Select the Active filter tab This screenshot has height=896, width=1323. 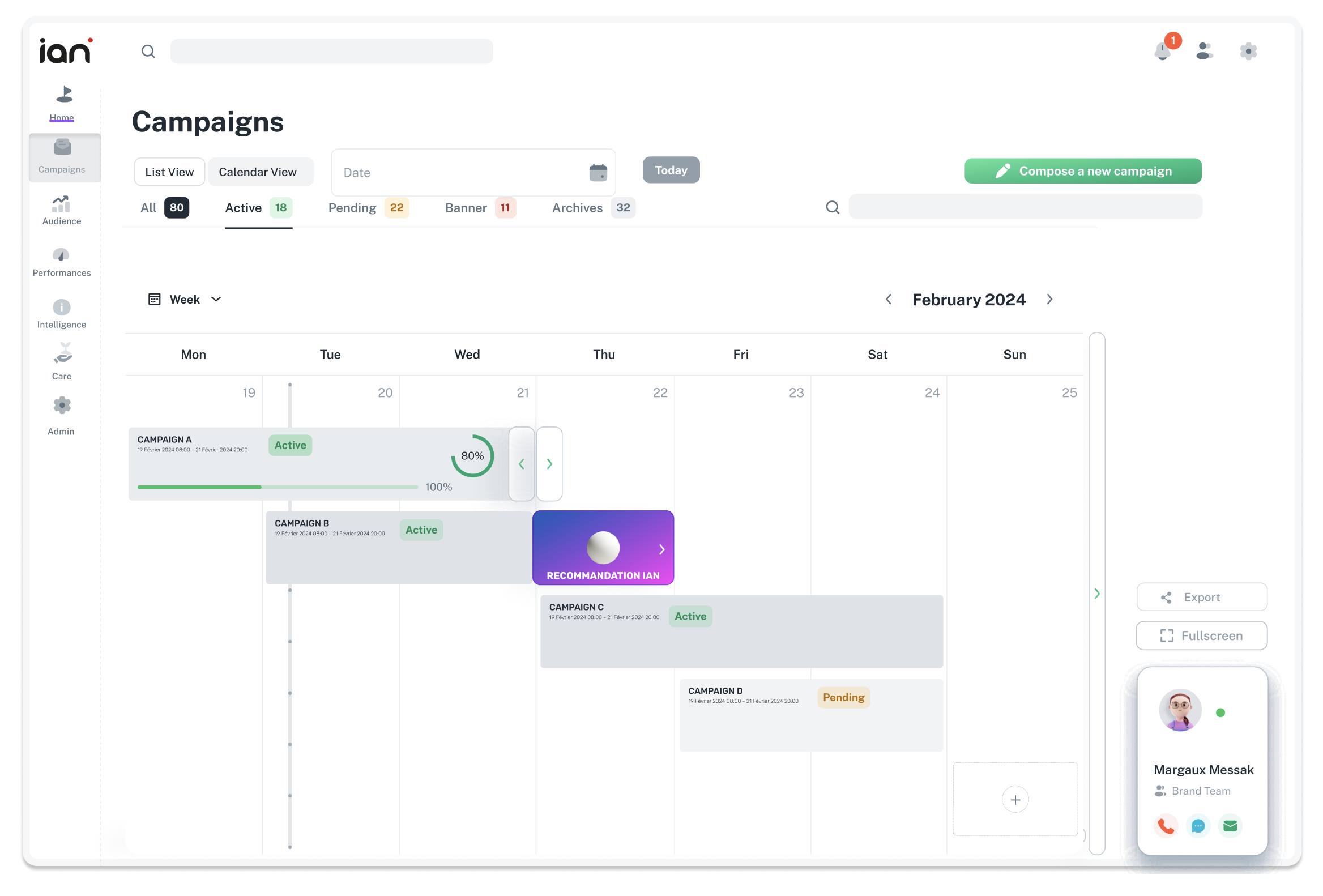tap(258, 208)
